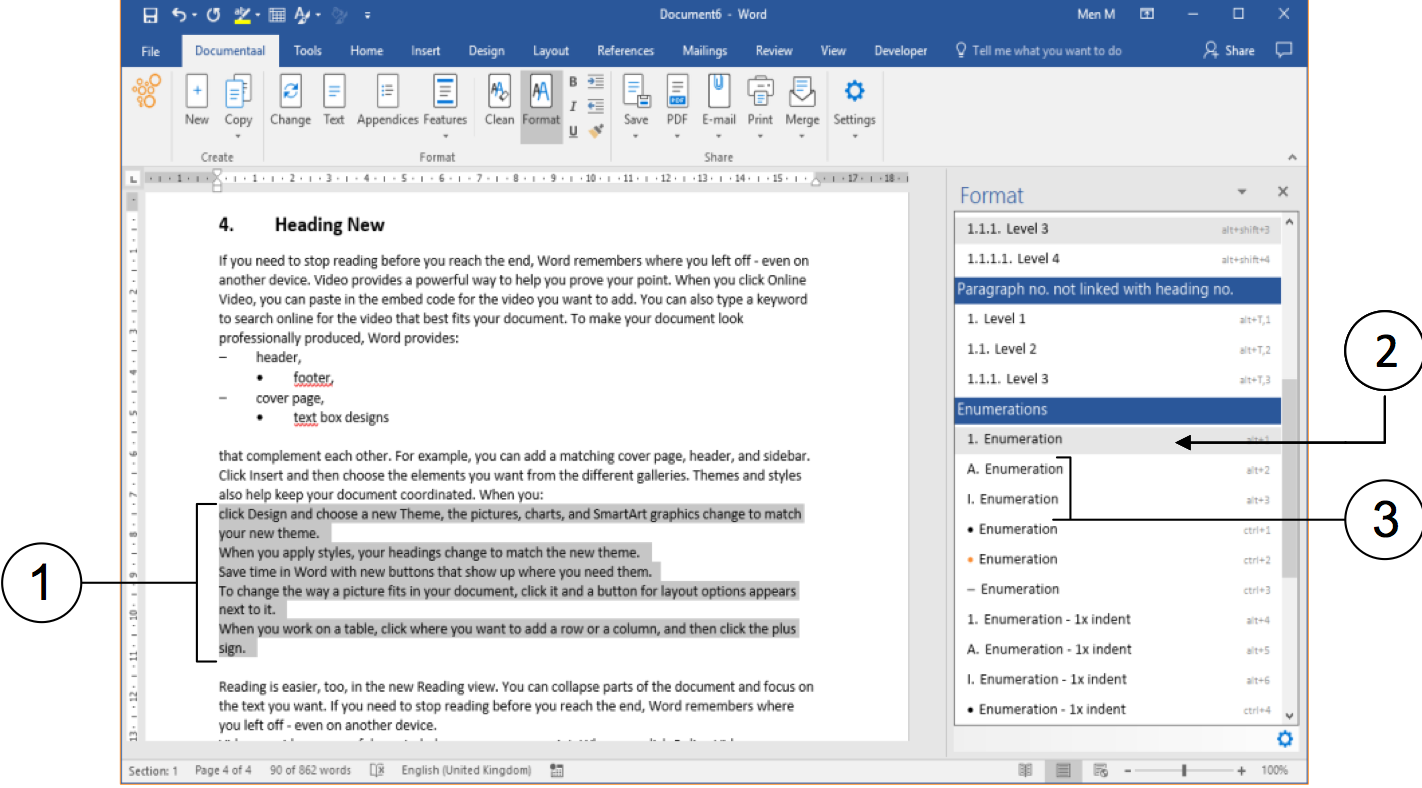1422x788 pixels.
Task: Click the orange Documentaal logo icon
Action: (x=146, y=92)
